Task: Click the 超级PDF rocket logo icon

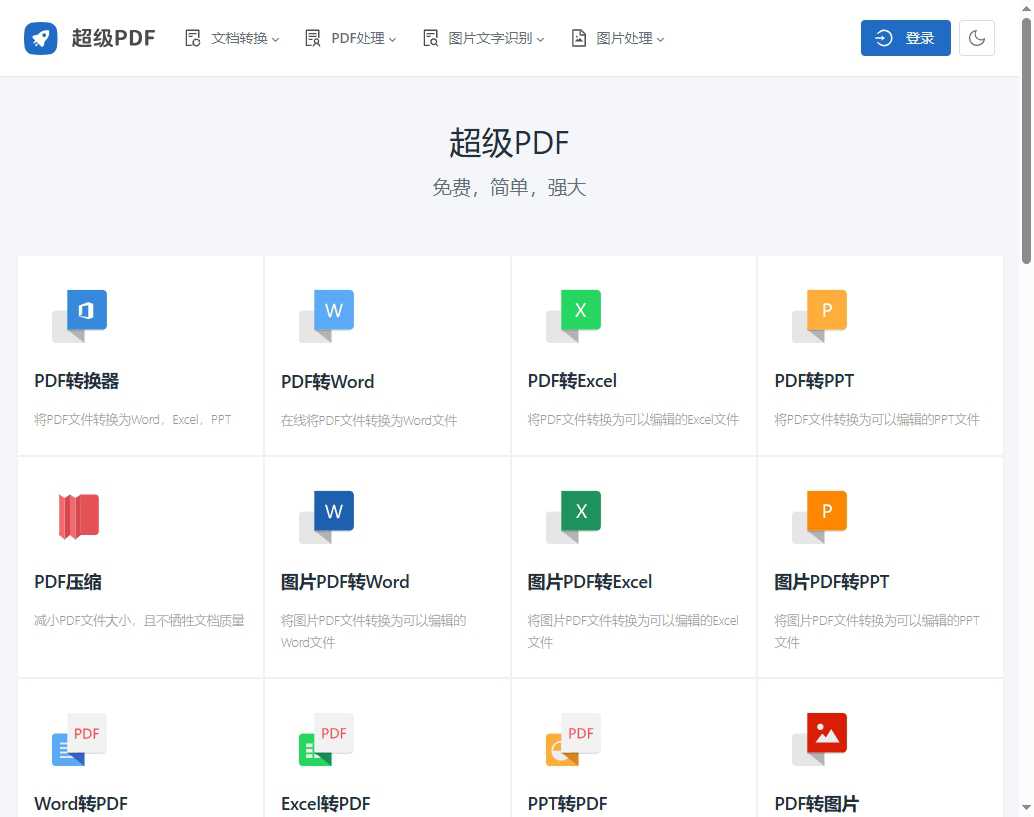Action: coord(41,38)
